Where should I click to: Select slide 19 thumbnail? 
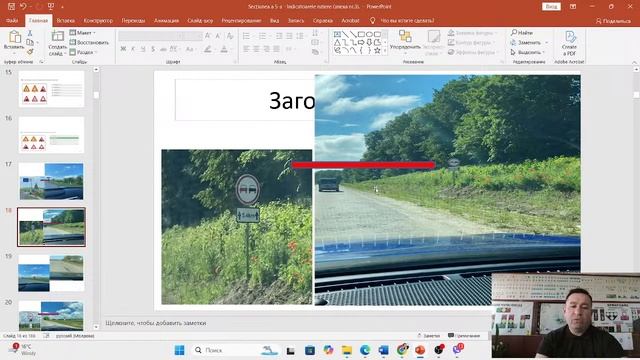[51, 273]
